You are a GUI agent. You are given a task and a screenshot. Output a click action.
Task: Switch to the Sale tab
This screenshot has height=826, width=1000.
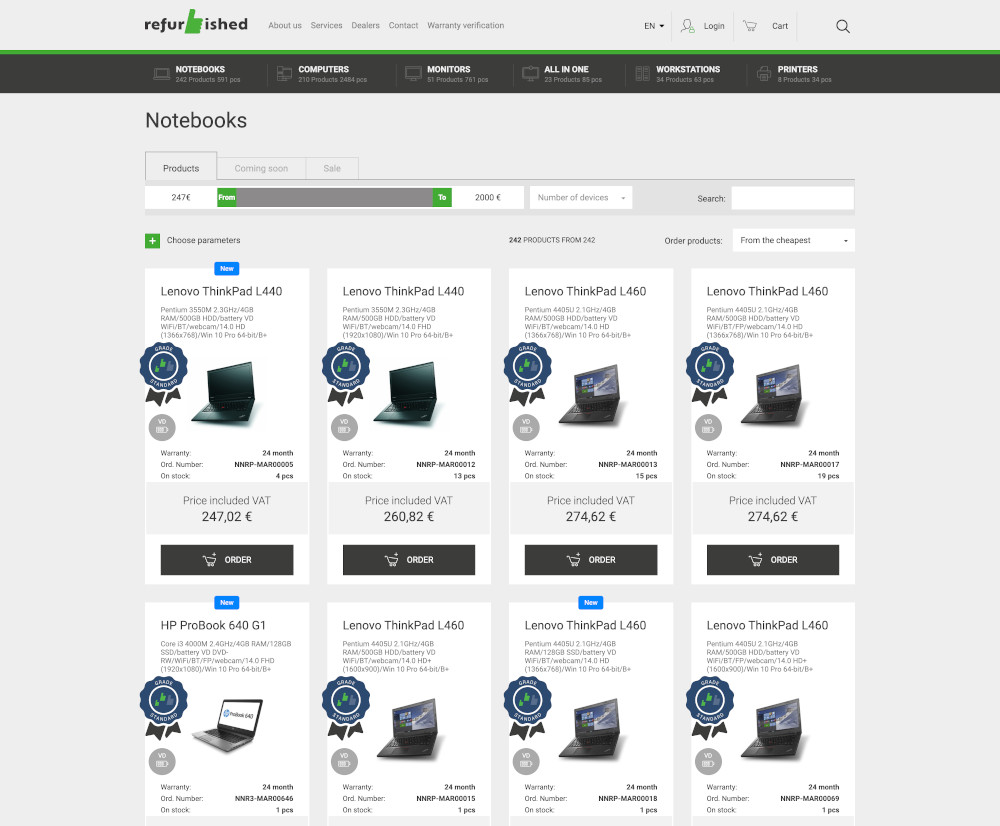[x=332, y=168]
